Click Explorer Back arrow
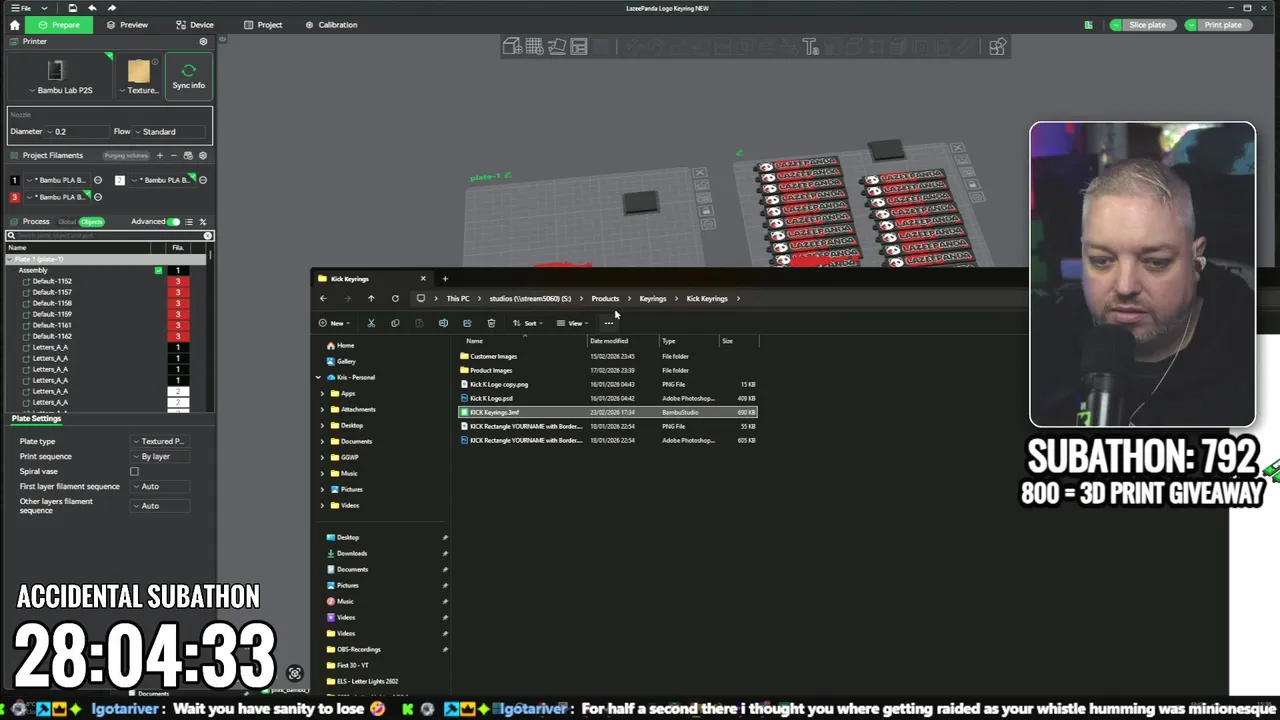This screenshot has width=1280, height=720. [x=323, y=298]
